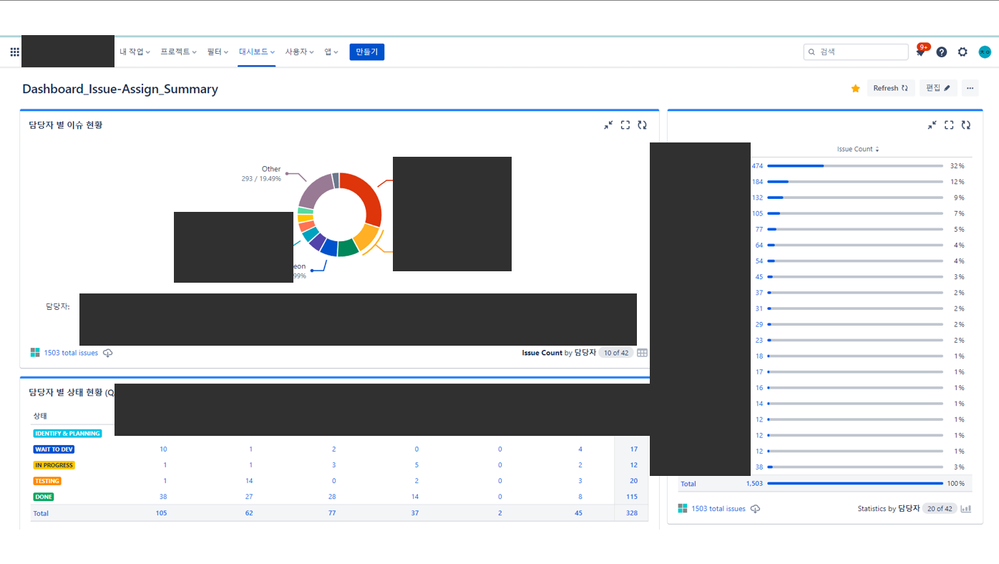Click the 115 total in the DONE row
999x564 pixels.
point(631,497)
